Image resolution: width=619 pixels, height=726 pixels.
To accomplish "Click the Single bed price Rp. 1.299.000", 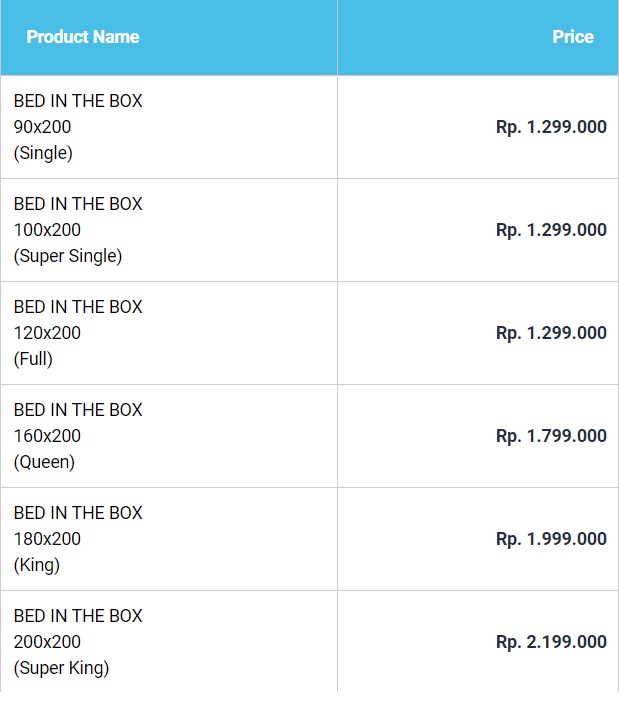I will click(551, 127).
